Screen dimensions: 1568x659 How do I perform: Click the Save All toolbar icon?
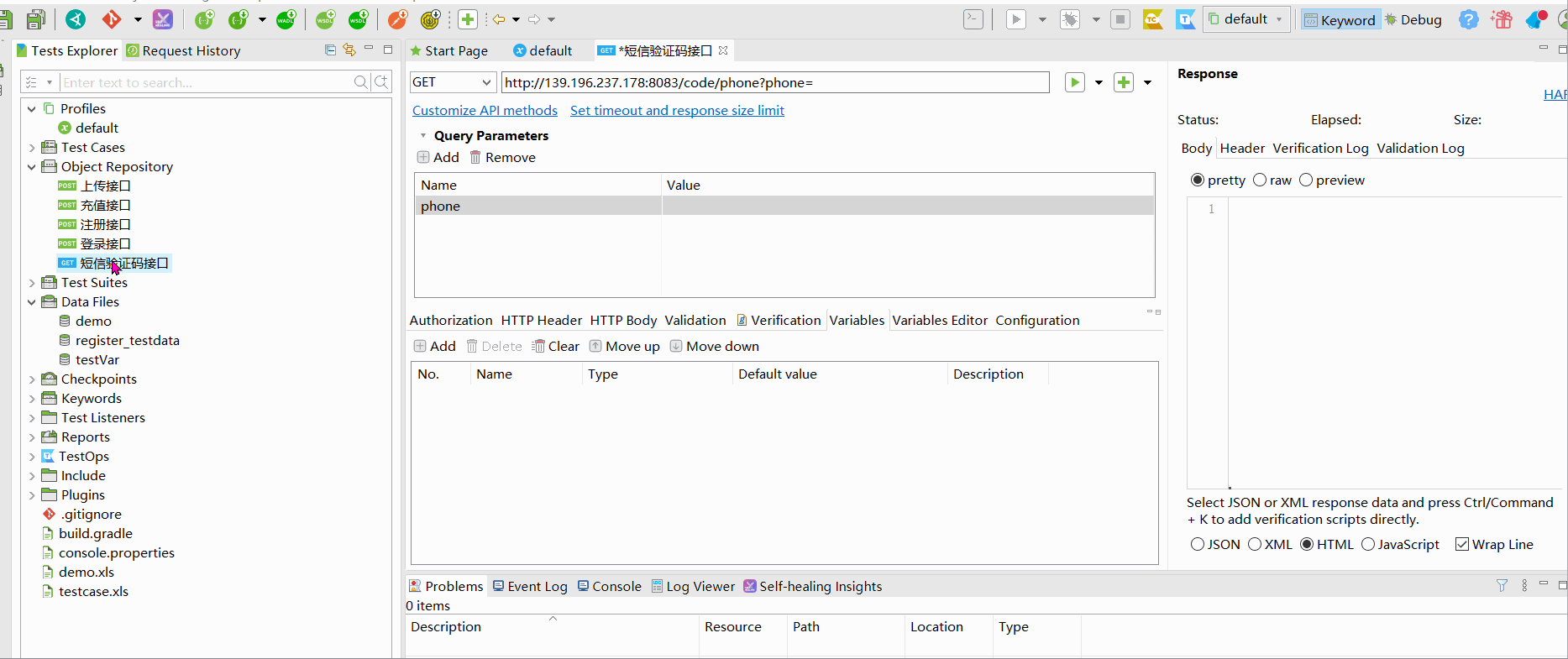(36, 19)
